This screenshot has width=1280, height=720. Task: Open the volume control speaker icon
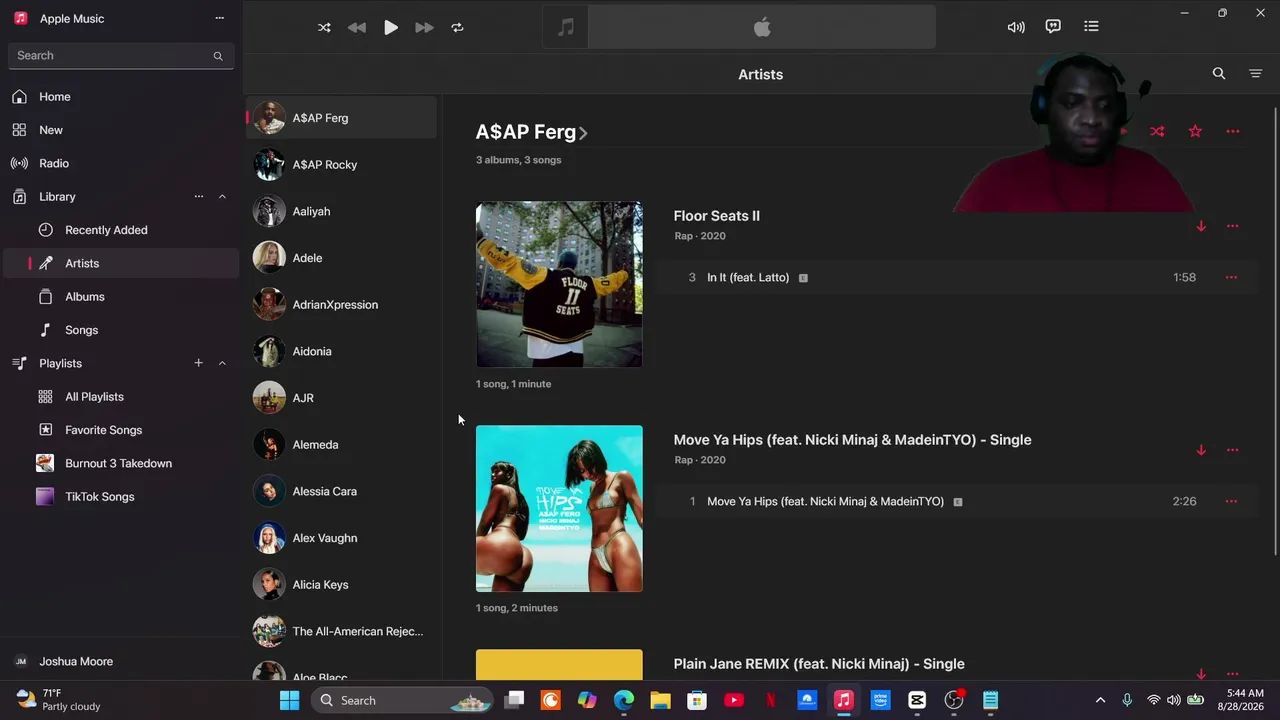(1016, 27)
